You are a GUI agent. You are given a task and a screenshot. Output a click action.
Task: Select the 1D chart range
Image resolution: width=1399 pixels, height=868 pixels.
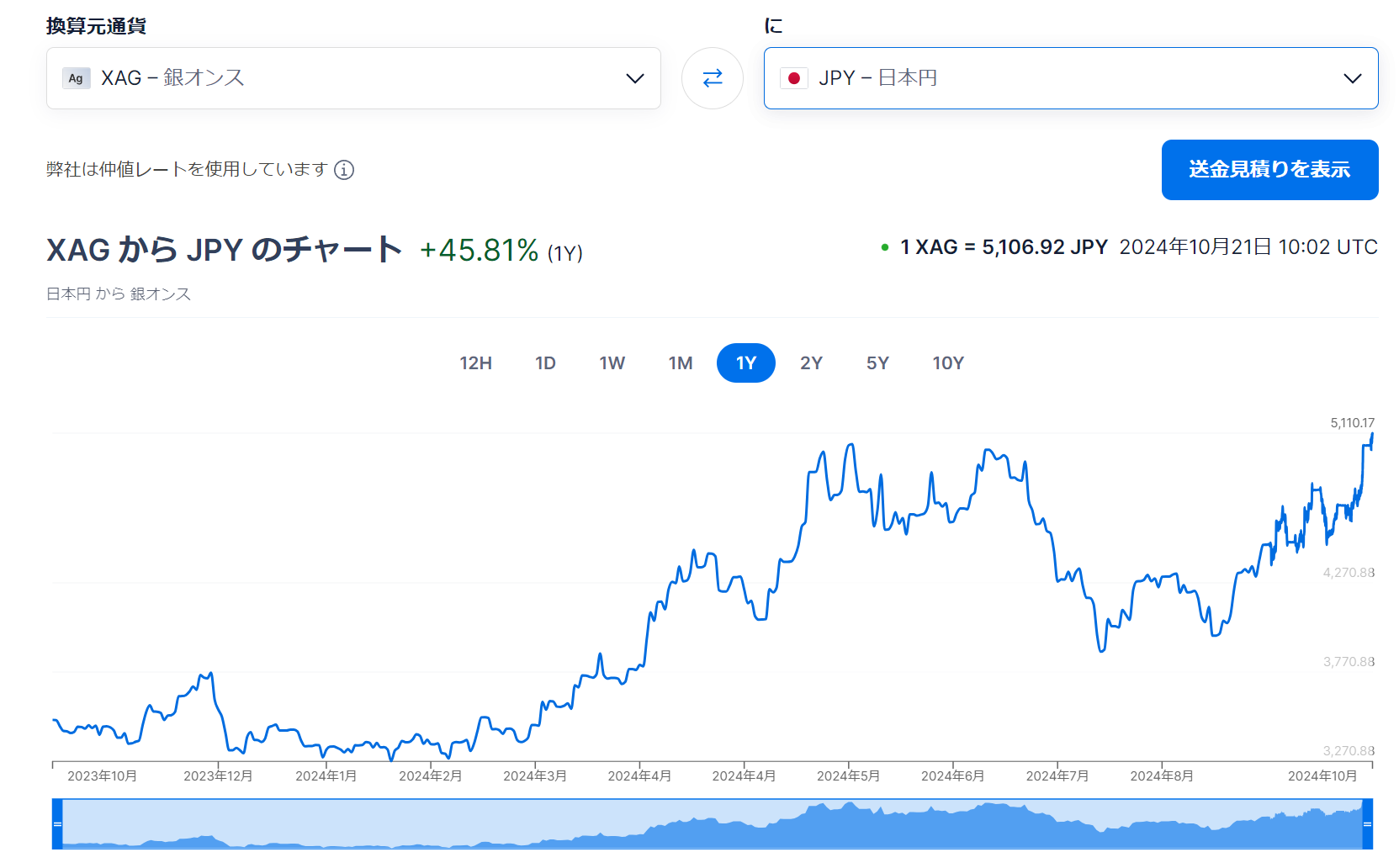point(545,363)
